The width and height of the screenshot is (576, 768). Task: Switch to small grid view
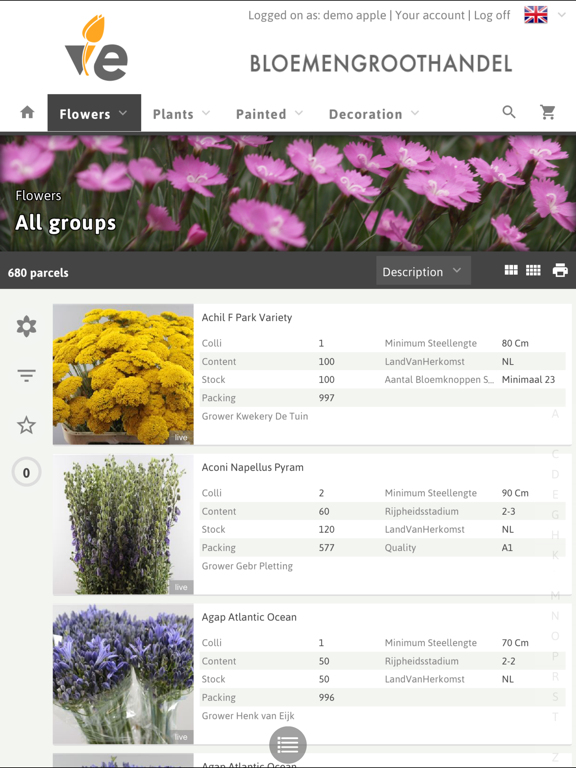point(533,270)
